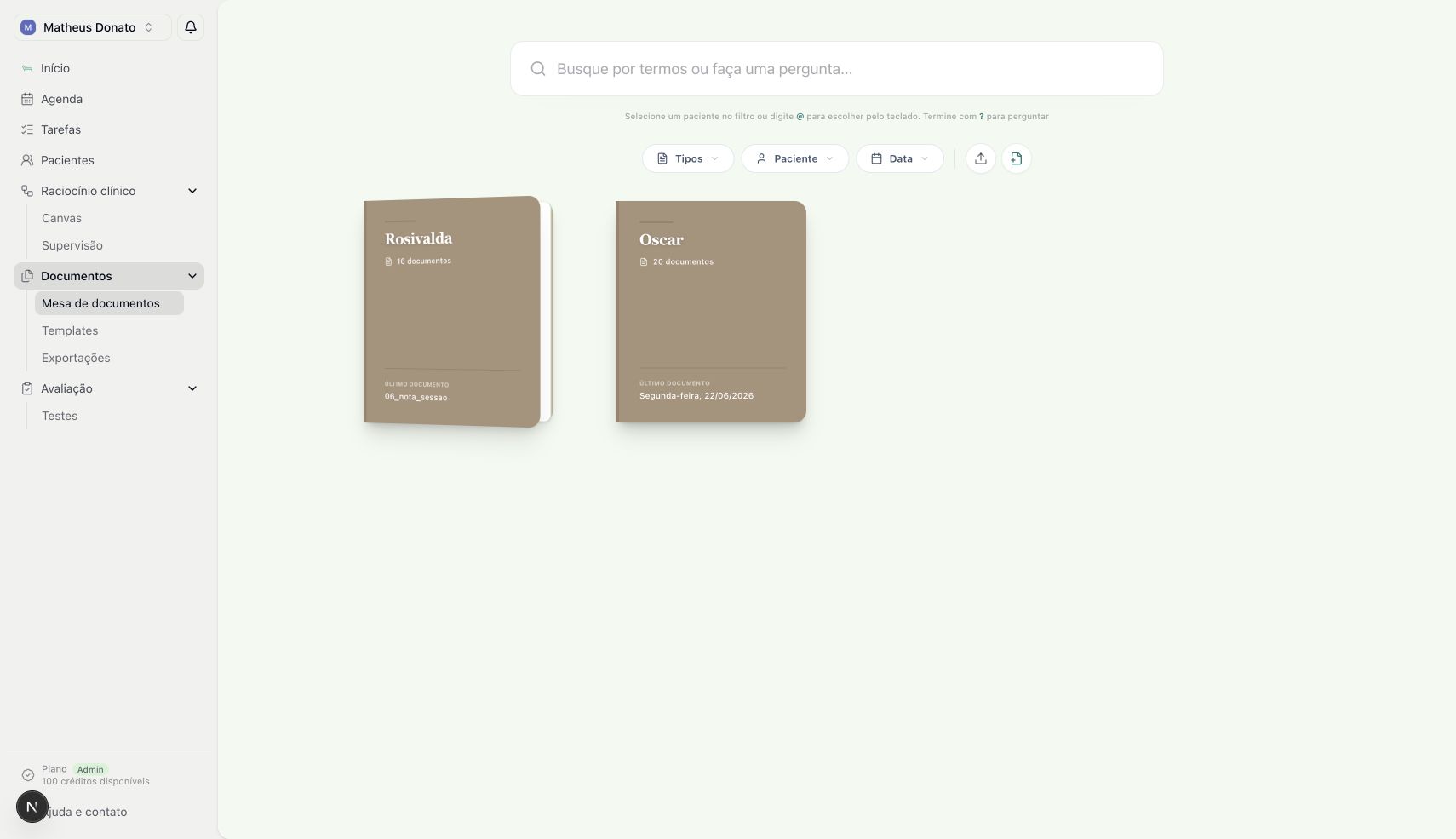Click the upload document icon button

click(x=981, y=158)
